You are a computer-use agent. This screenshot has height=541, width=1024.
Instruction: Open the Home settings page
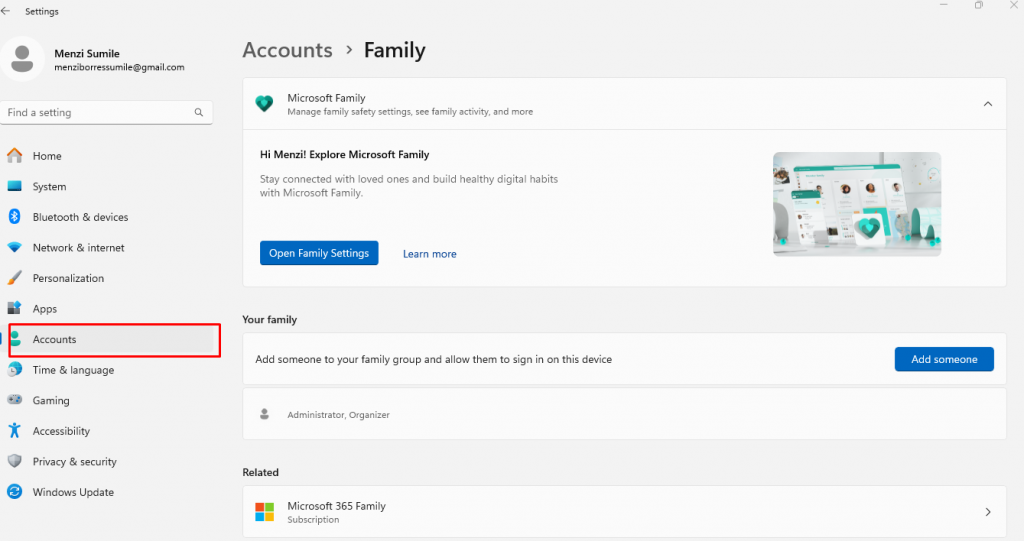(47, 156)
